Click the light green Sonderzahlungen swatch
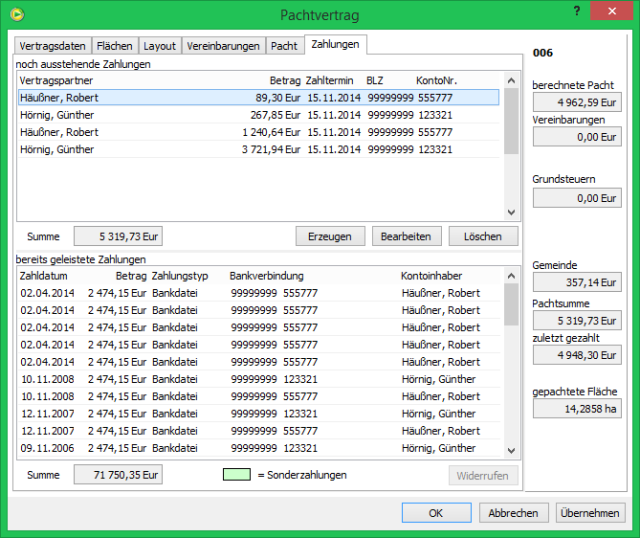640x538 pixels. tap(236, 474)
